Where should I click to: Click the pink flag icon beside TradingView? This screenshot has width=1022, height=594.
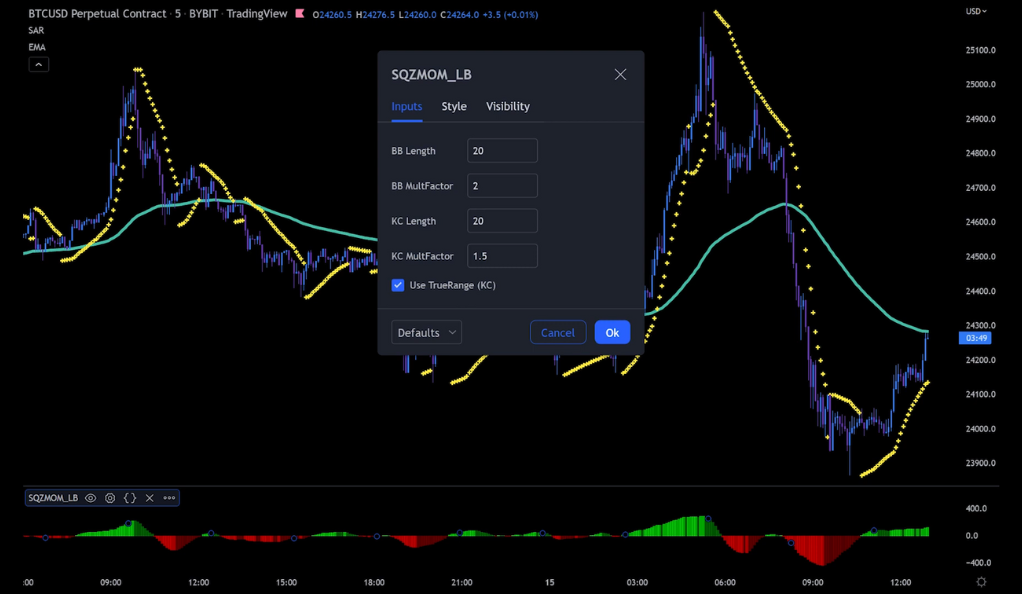click(300, 14)
